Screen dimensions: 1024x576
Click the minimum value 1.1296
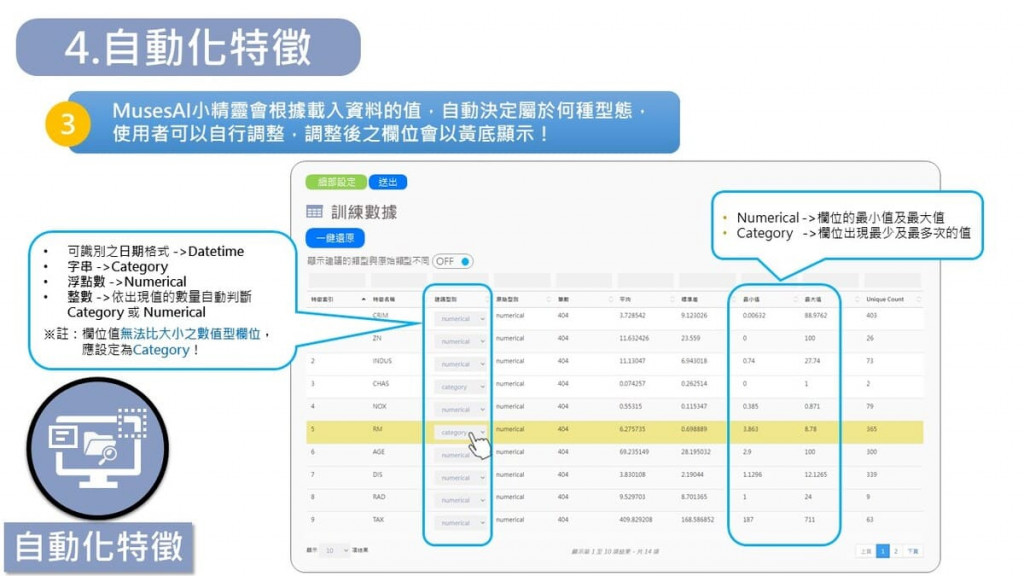(x=752, y=475)
